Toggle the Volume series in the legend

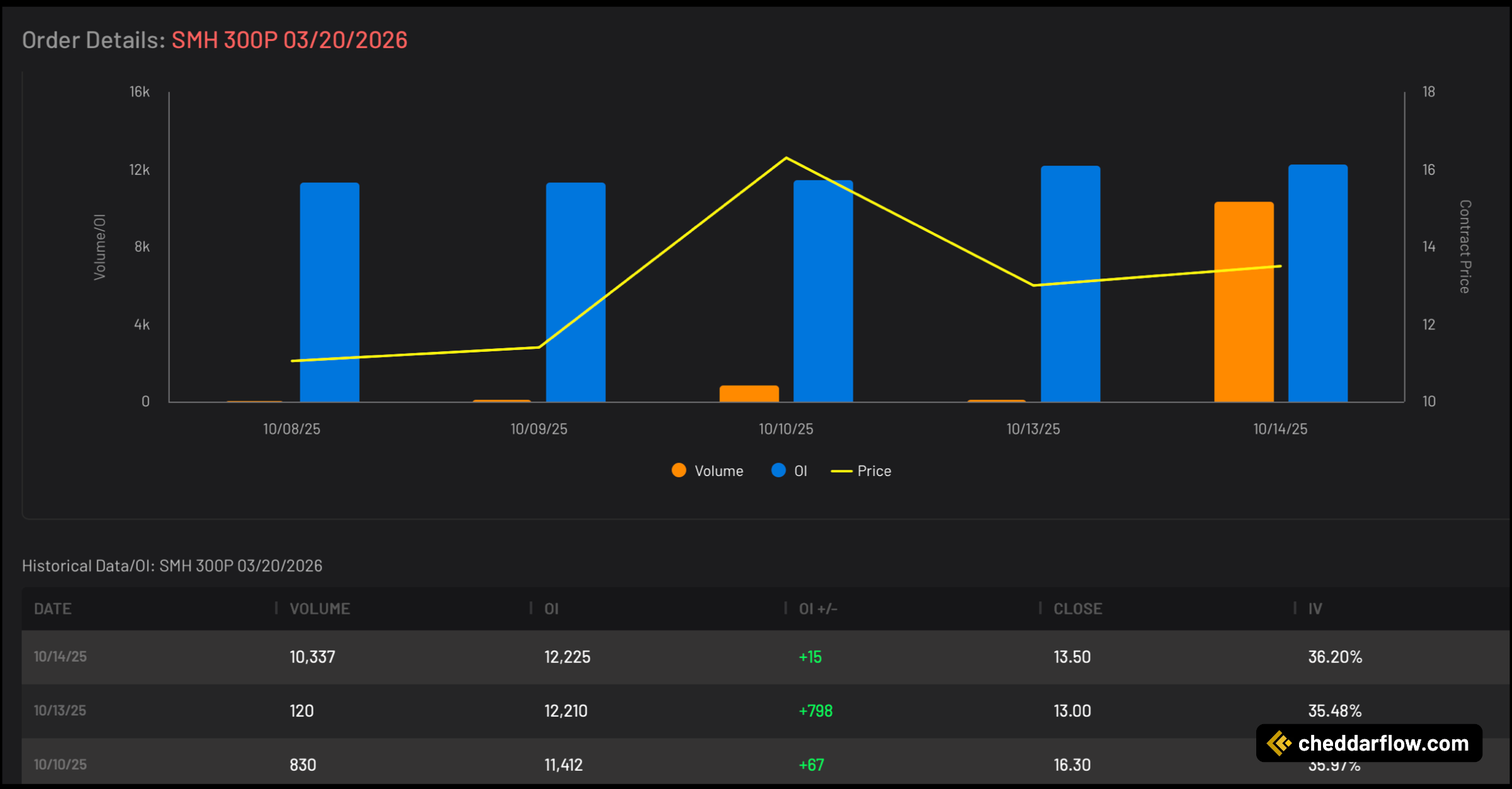point(707,471)
